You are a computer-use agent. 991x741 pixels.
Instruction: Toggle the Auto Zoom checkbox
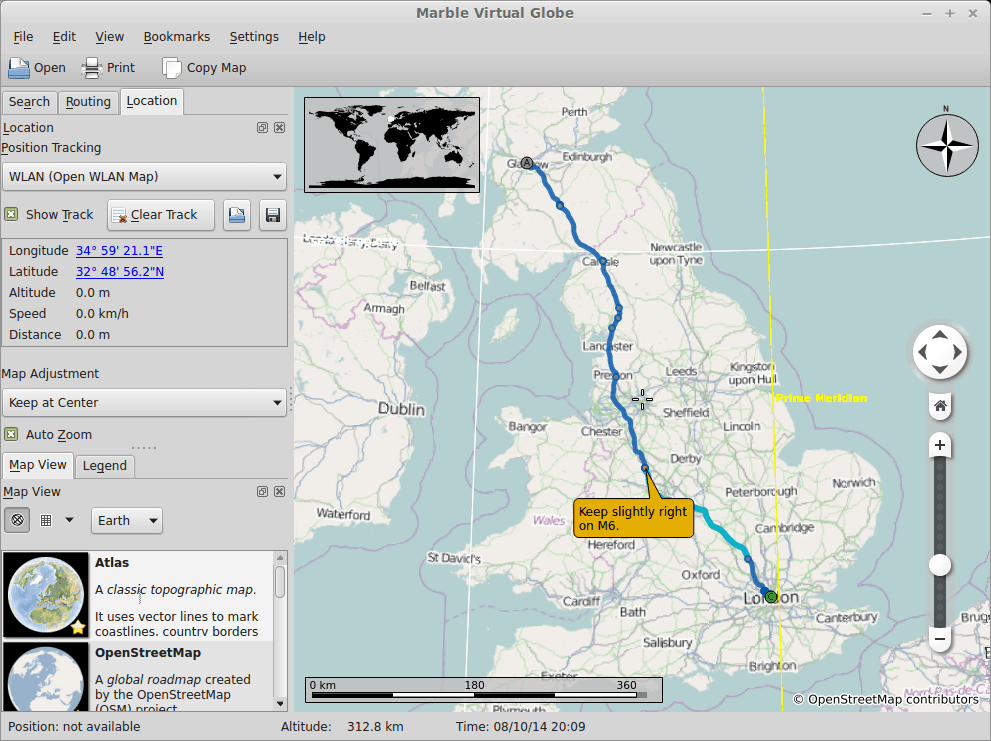(x=11, y=434)
